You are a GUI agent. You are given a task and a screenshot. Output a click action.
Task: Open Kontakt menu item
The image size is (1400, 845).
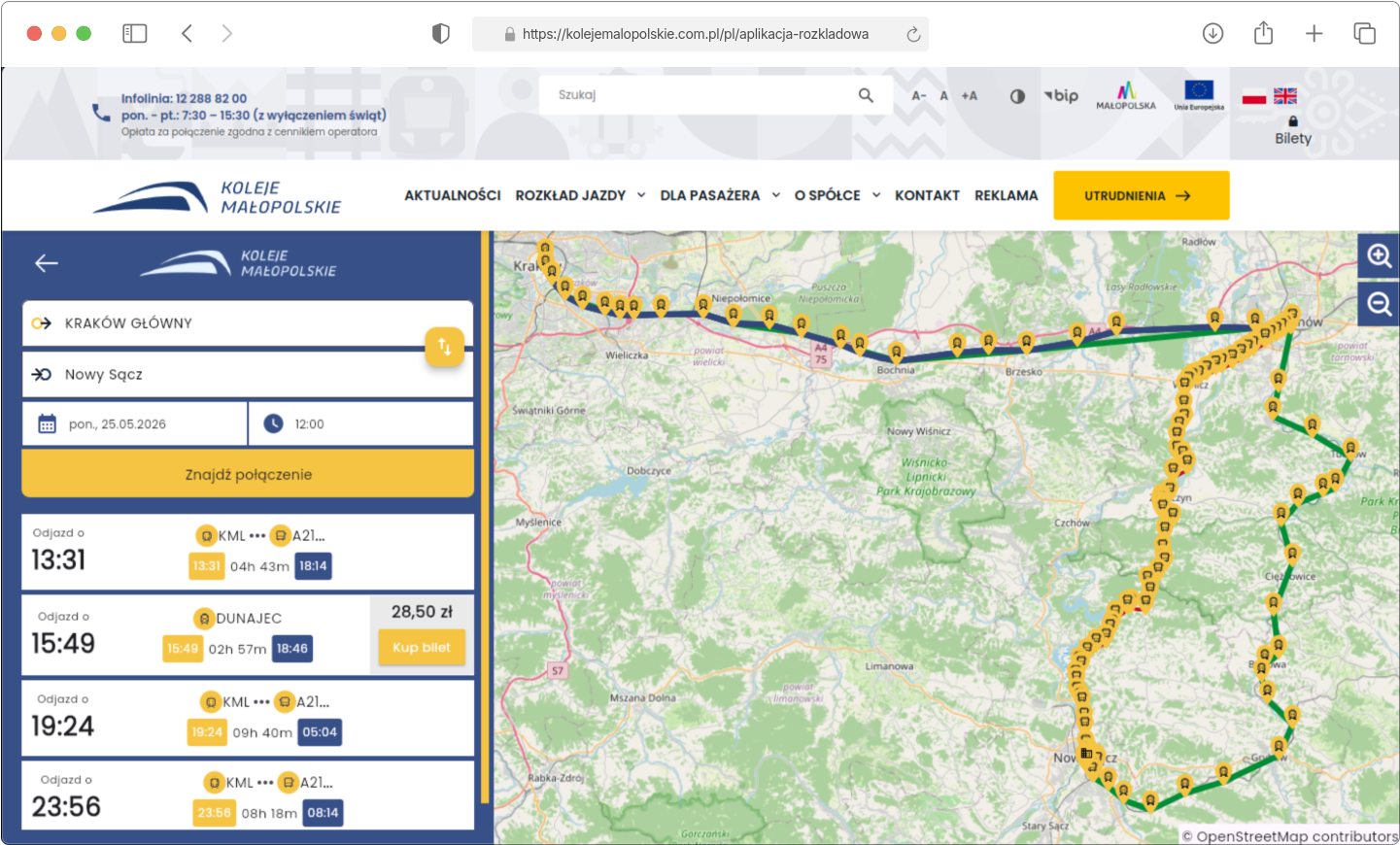(x=927, y=195)
